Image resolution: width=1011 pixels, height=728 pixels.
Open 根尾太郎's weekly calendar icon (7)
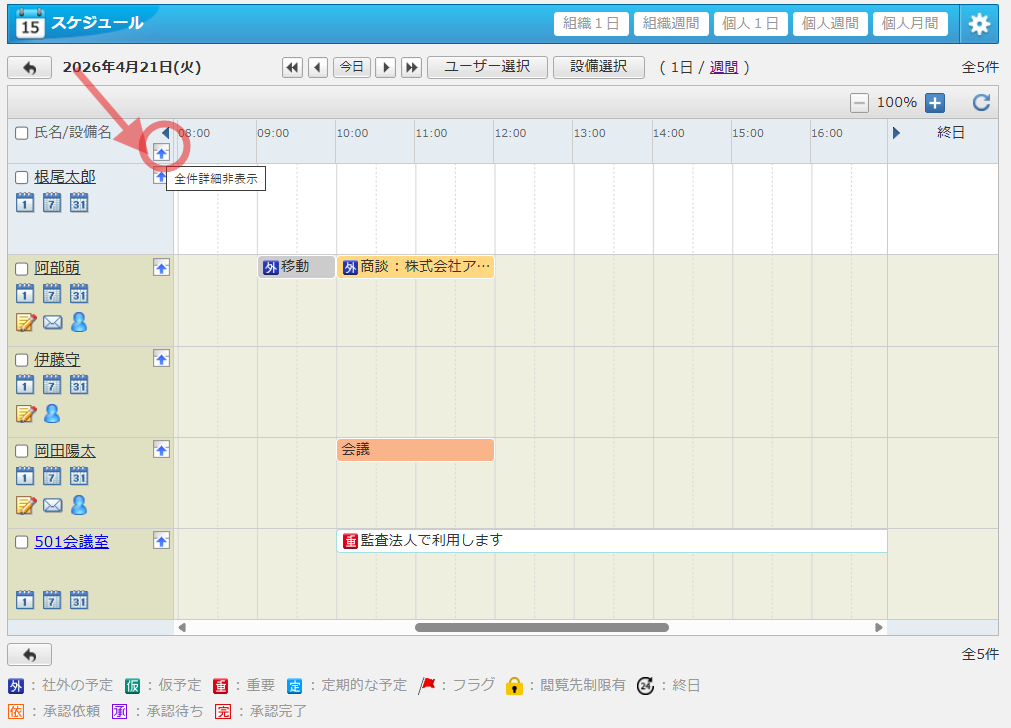point(52,202)
